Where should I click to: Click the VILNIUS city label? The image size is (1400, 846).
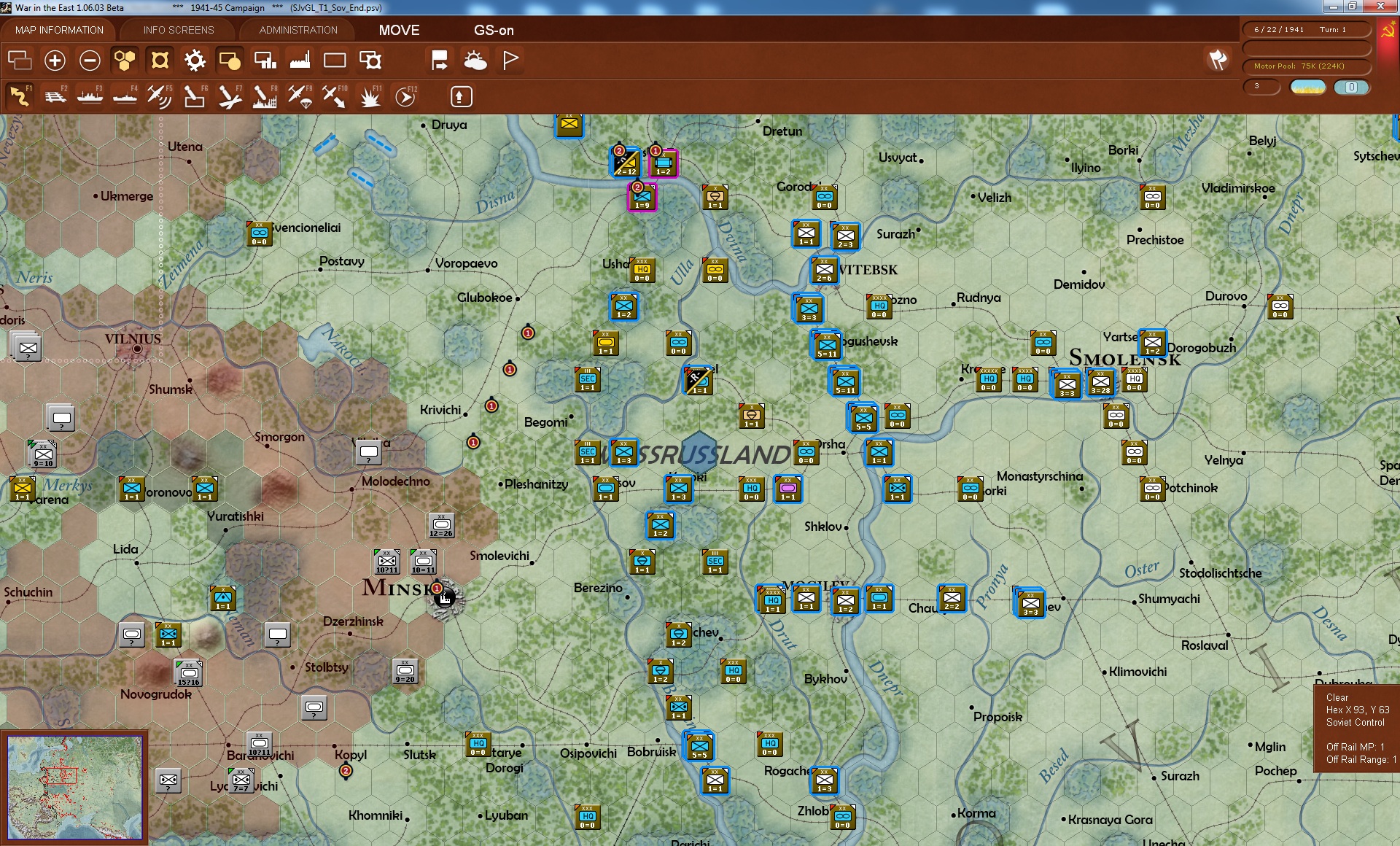click(133, 338)
